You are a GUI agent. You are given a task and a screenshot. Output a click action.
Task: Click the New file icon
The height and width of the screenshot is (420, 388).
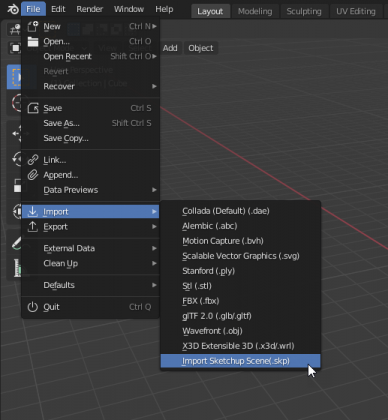pyautogui.click(x=33, y=26)
